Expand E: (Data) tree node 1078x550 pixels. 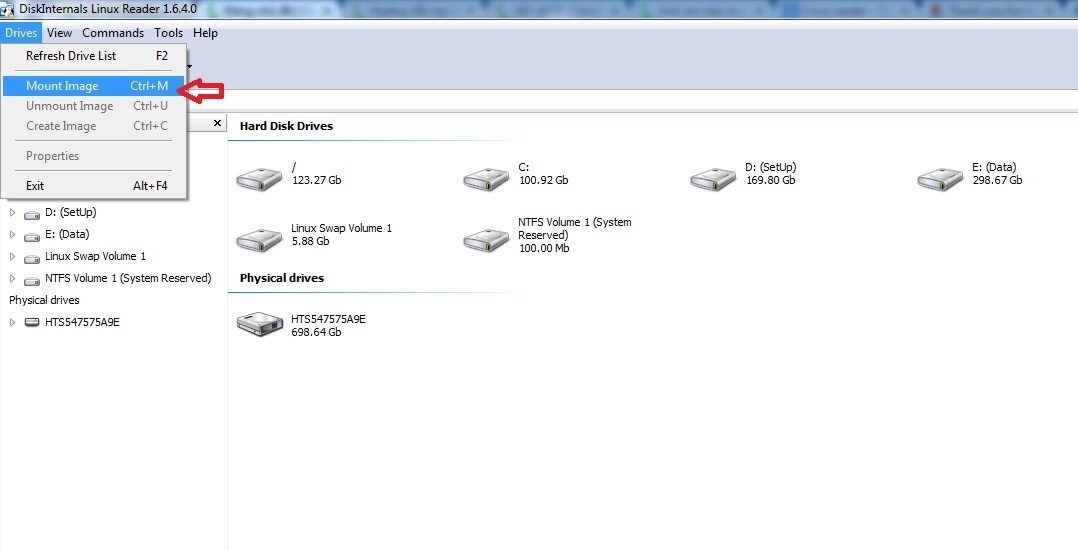pos(12,234)
